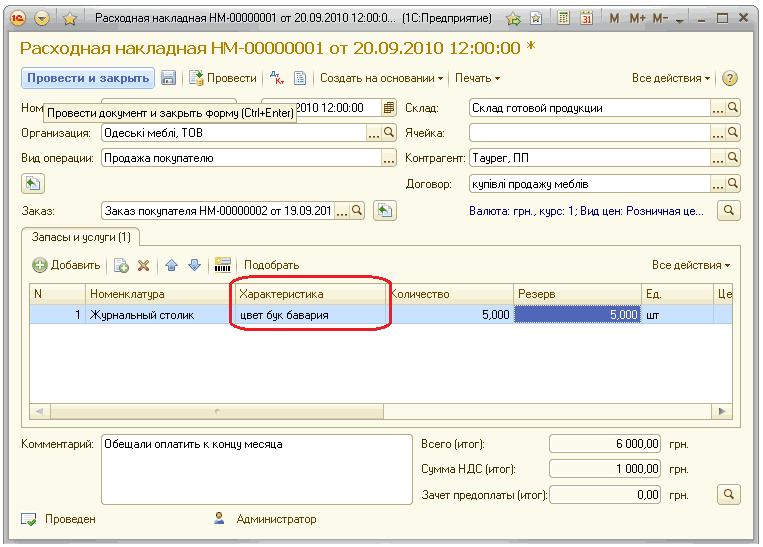Open the Печать dropdown menu
763x547 pixels.
tap(477, 78)
